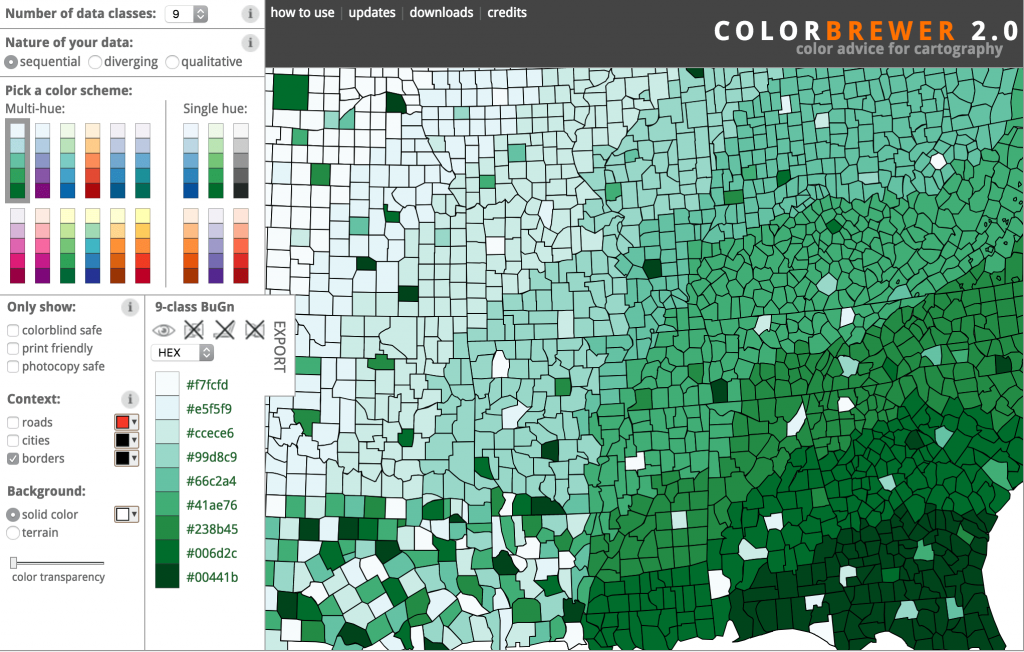Click the crossed-out photocopy-safe icon

point(253,328)
